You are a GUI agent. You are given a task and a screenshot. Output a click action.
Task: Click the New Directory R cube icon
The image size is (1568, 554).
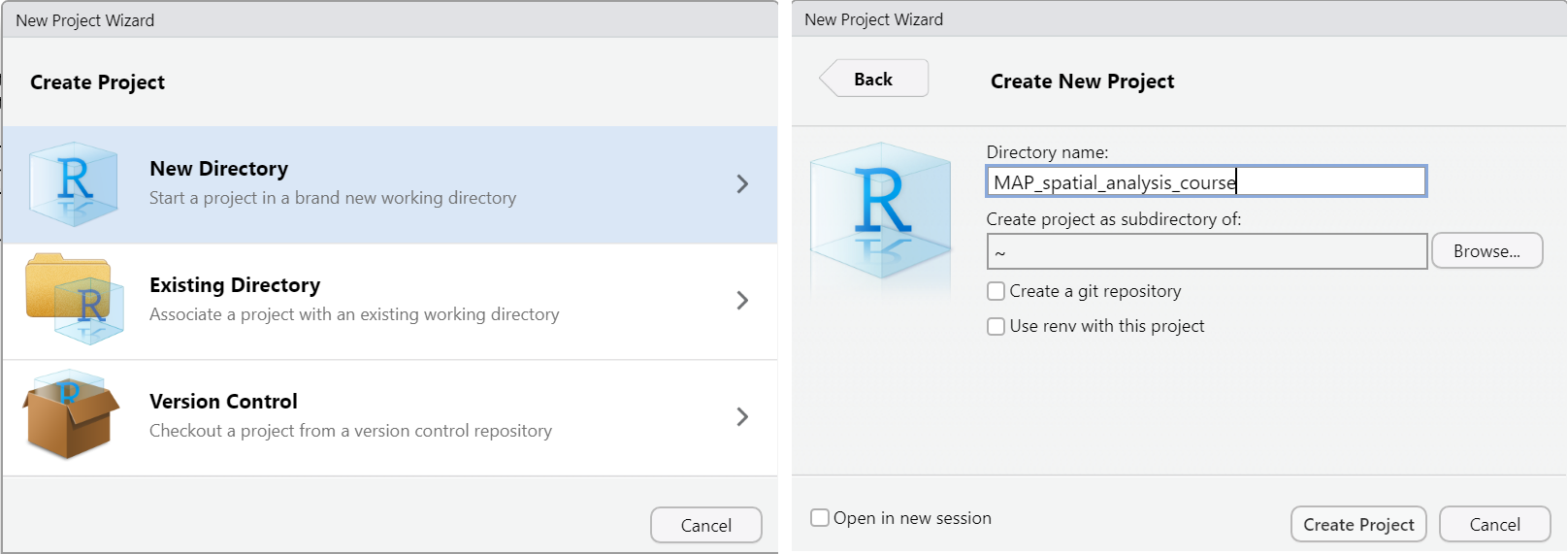pos(74,184)
